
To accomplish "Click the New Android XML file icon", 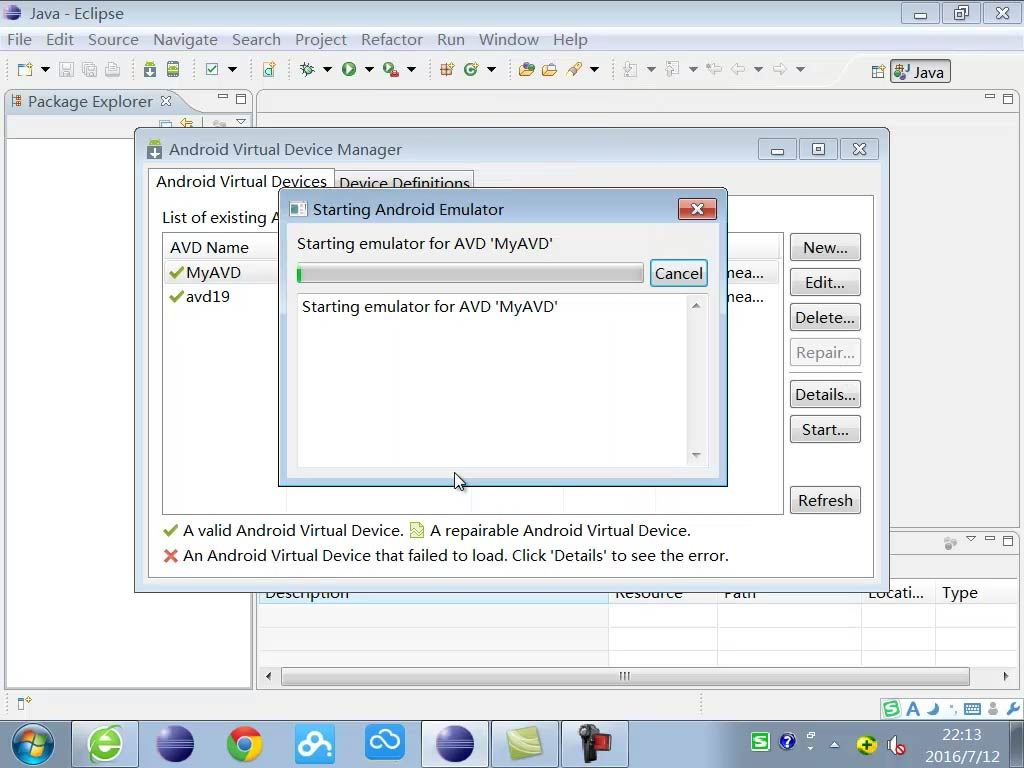I will click(269, 69).
